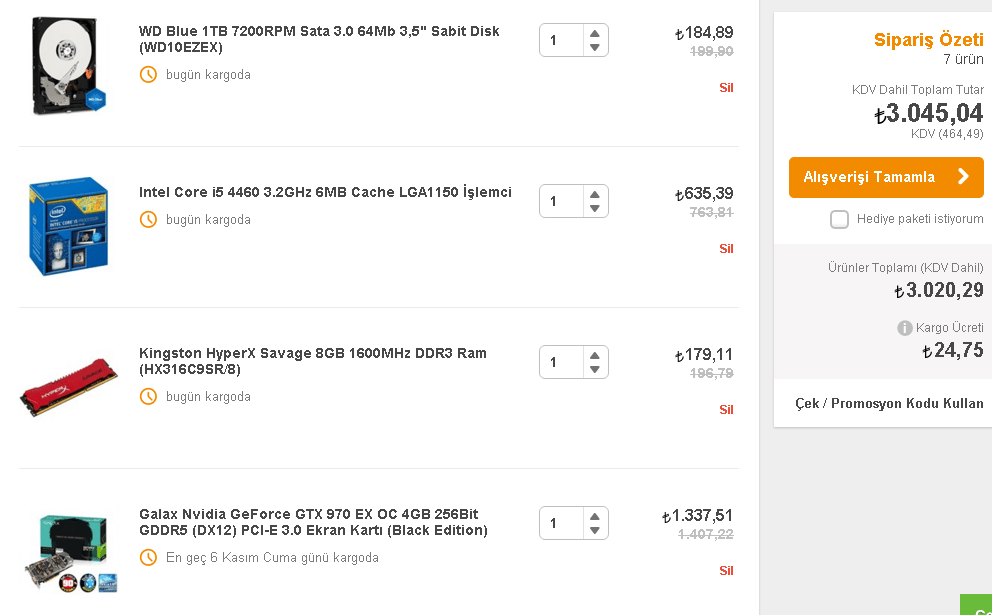Decrease quantity of Intel Core i5 processor
This screenshot has height=615, width=992.
click(595, 209)
